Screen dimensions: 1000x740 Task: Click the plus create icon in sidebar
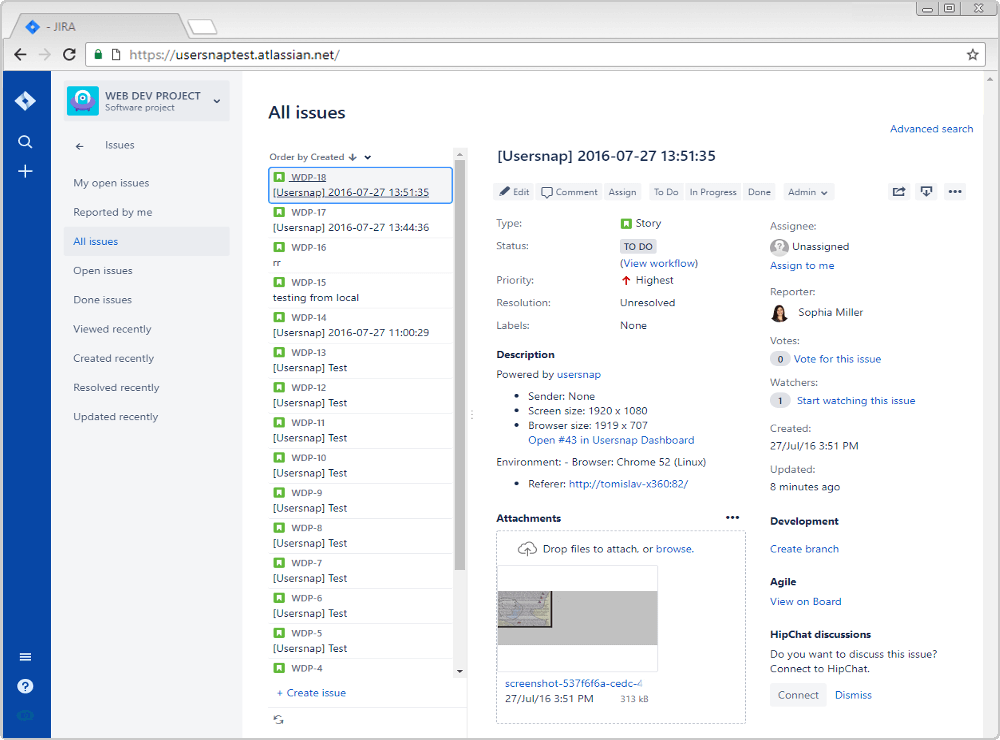click(x=25, y=171)
